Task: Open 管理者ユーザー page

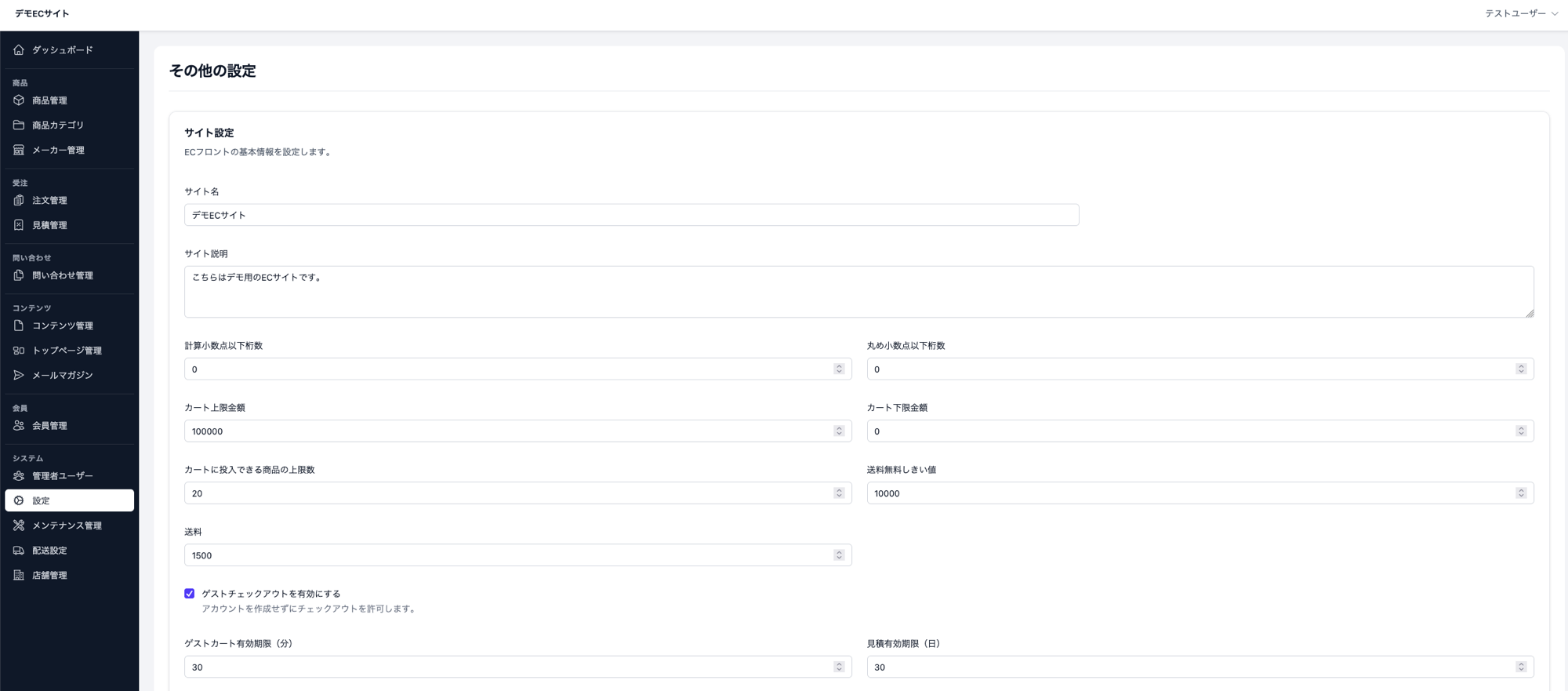Action: [70, 475]
